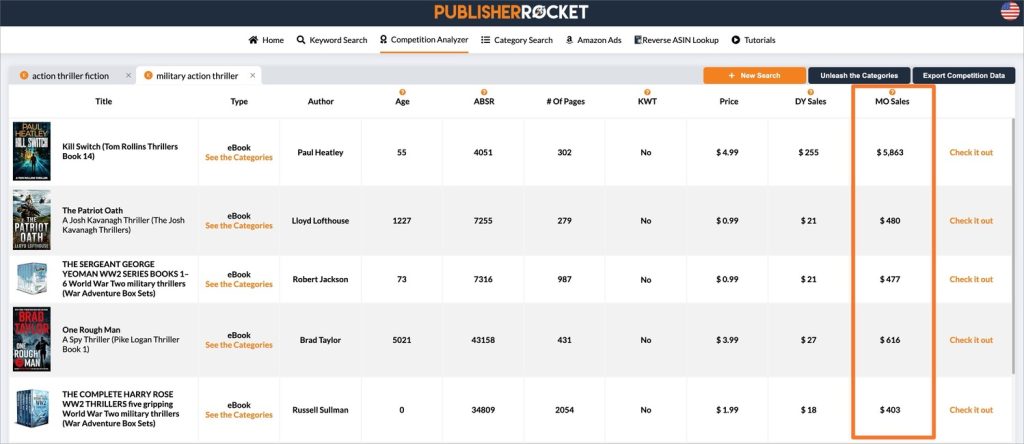Click Export Competition Data button
Viewport: 1024px width, 444px height.
[963, 76]
